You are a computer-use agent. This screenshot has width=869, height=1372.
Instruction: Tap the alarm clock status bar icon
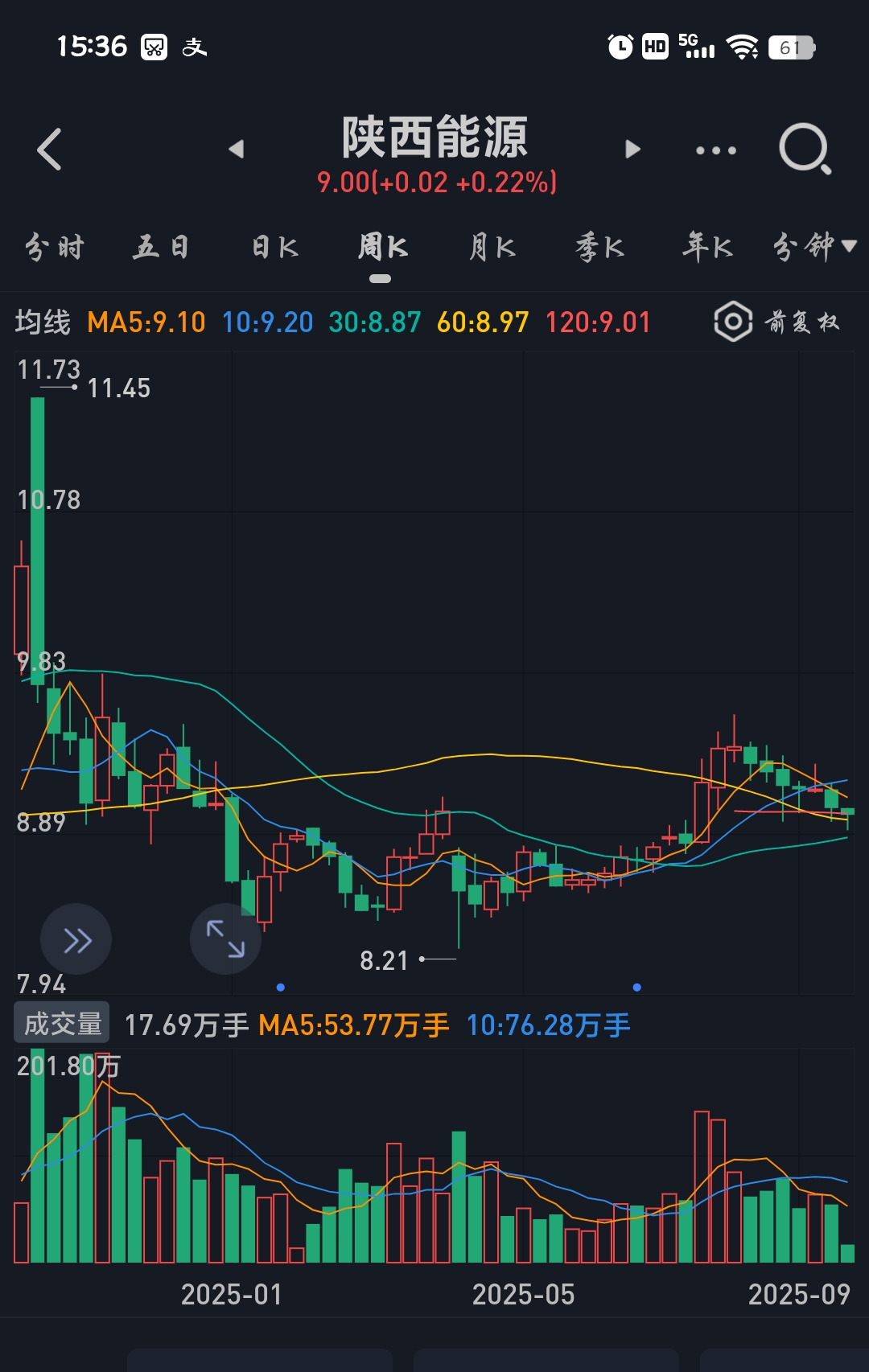pos(620,47)
